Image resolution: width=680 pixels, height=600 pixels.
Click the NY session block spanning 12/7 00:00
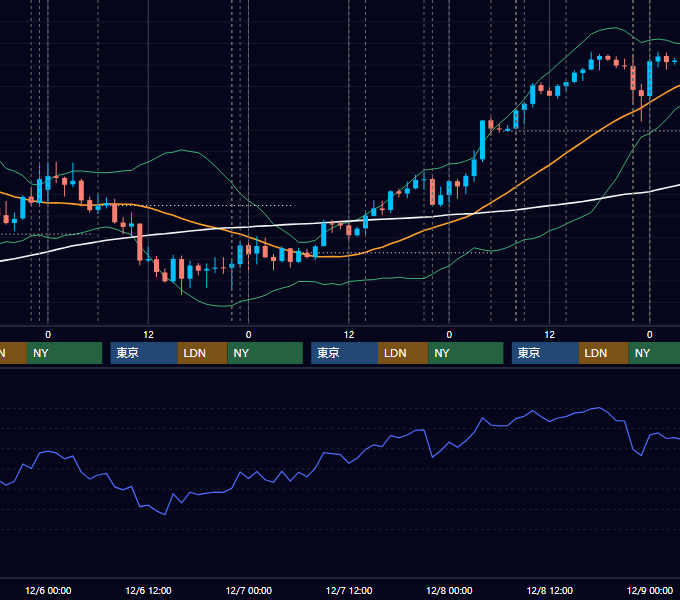[265, 353]
